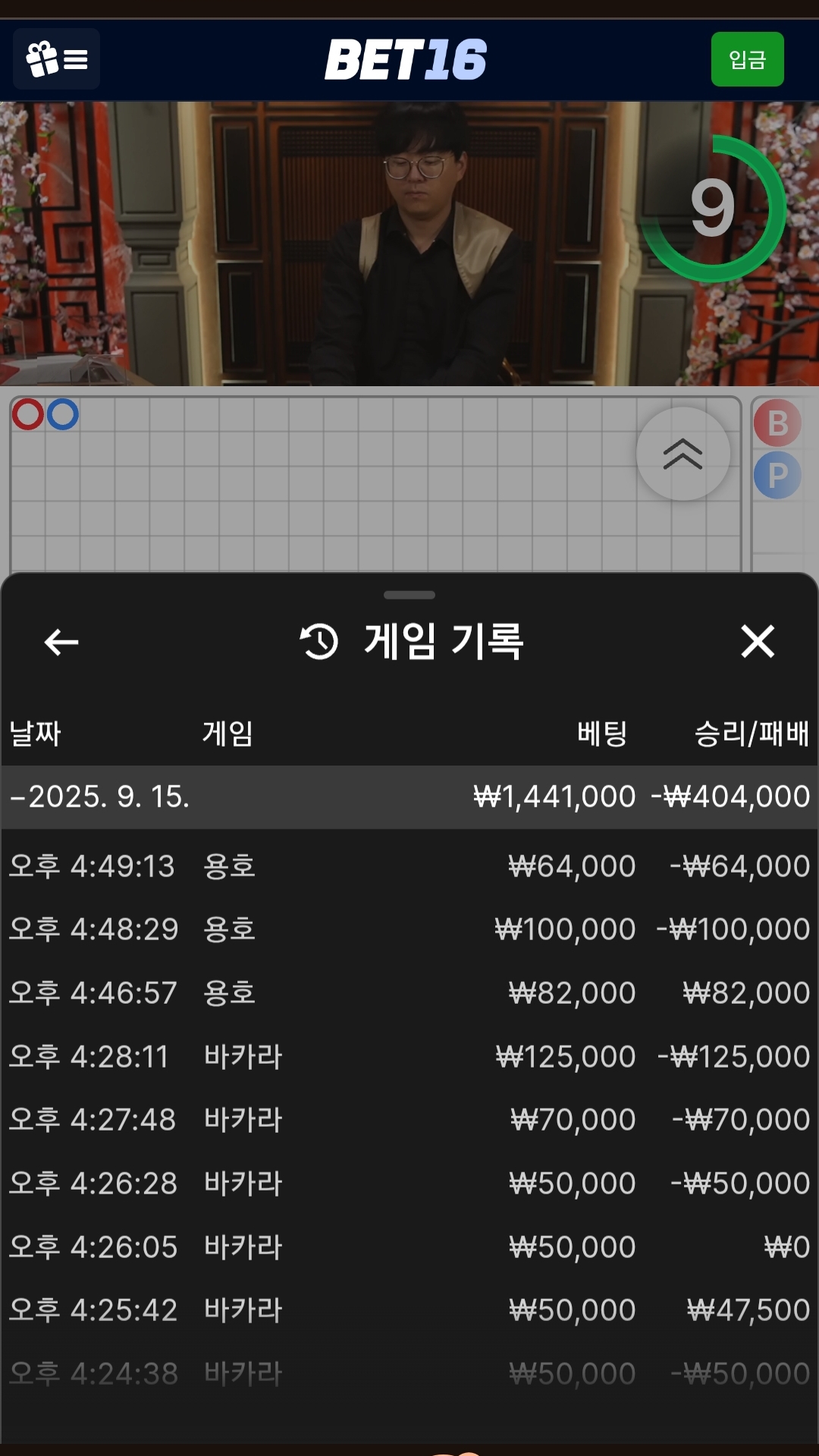Expand the roadmap with double chevron button
Viewport: 819px width, 1456px height.
point(682,454)
